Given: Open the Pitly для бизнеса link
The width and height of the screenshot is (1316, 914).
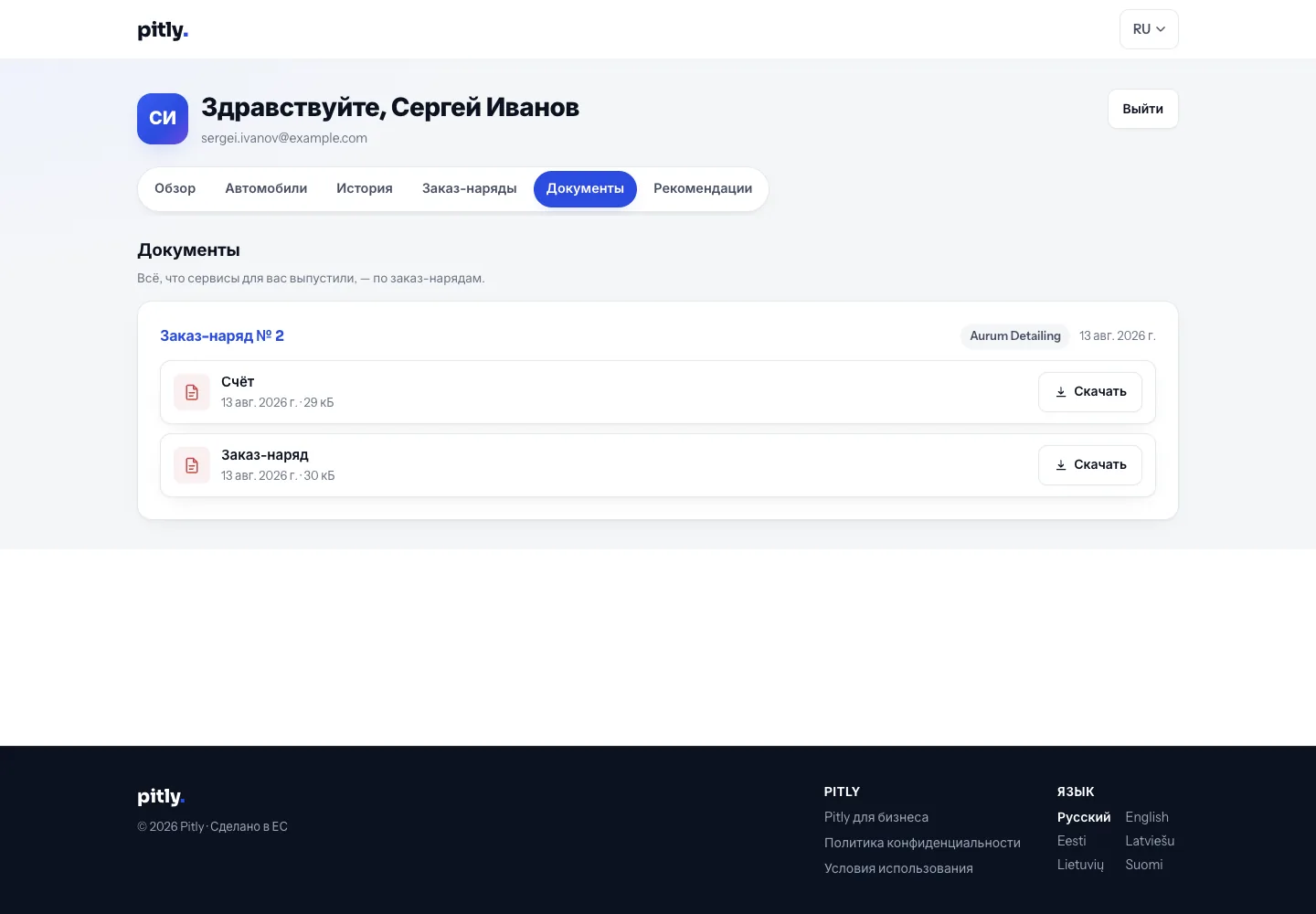Looking at the screenshot, I should pos(876,817).
